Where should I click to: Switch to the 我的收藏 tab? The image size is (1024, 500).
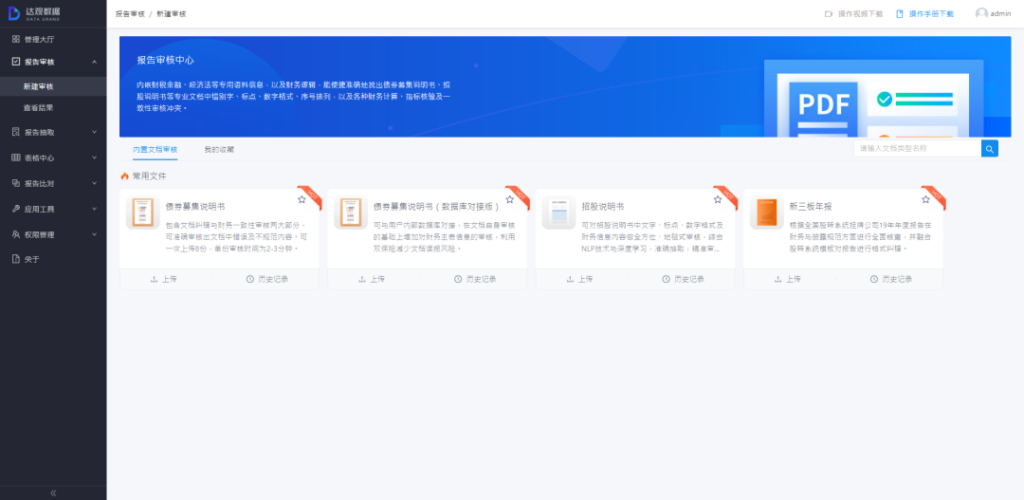(219, 149)
